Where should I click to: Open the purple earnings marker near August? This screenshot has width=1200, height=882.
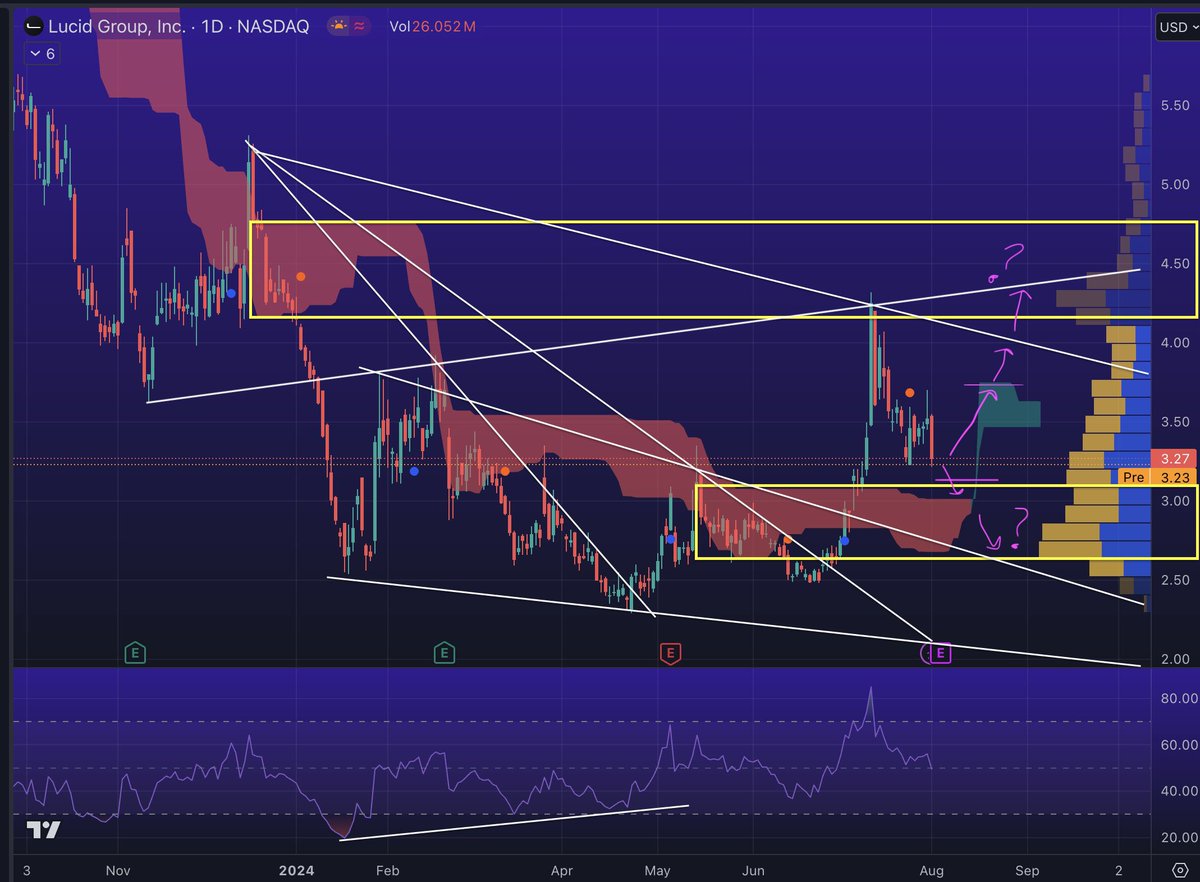[940, 654]
